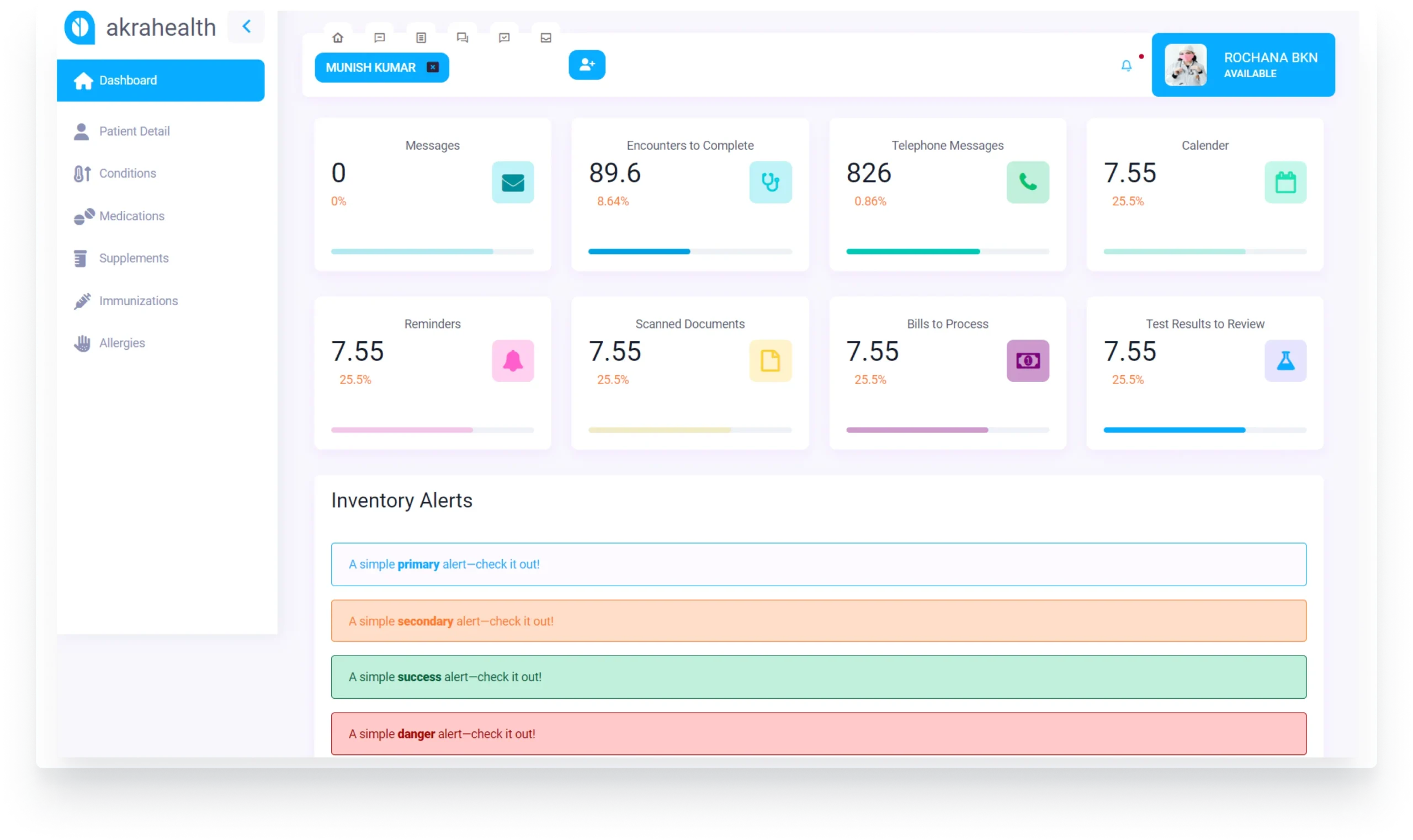Click the success alert banner
The height and width of the screenshot is (840, 1413).
[819, 677]
